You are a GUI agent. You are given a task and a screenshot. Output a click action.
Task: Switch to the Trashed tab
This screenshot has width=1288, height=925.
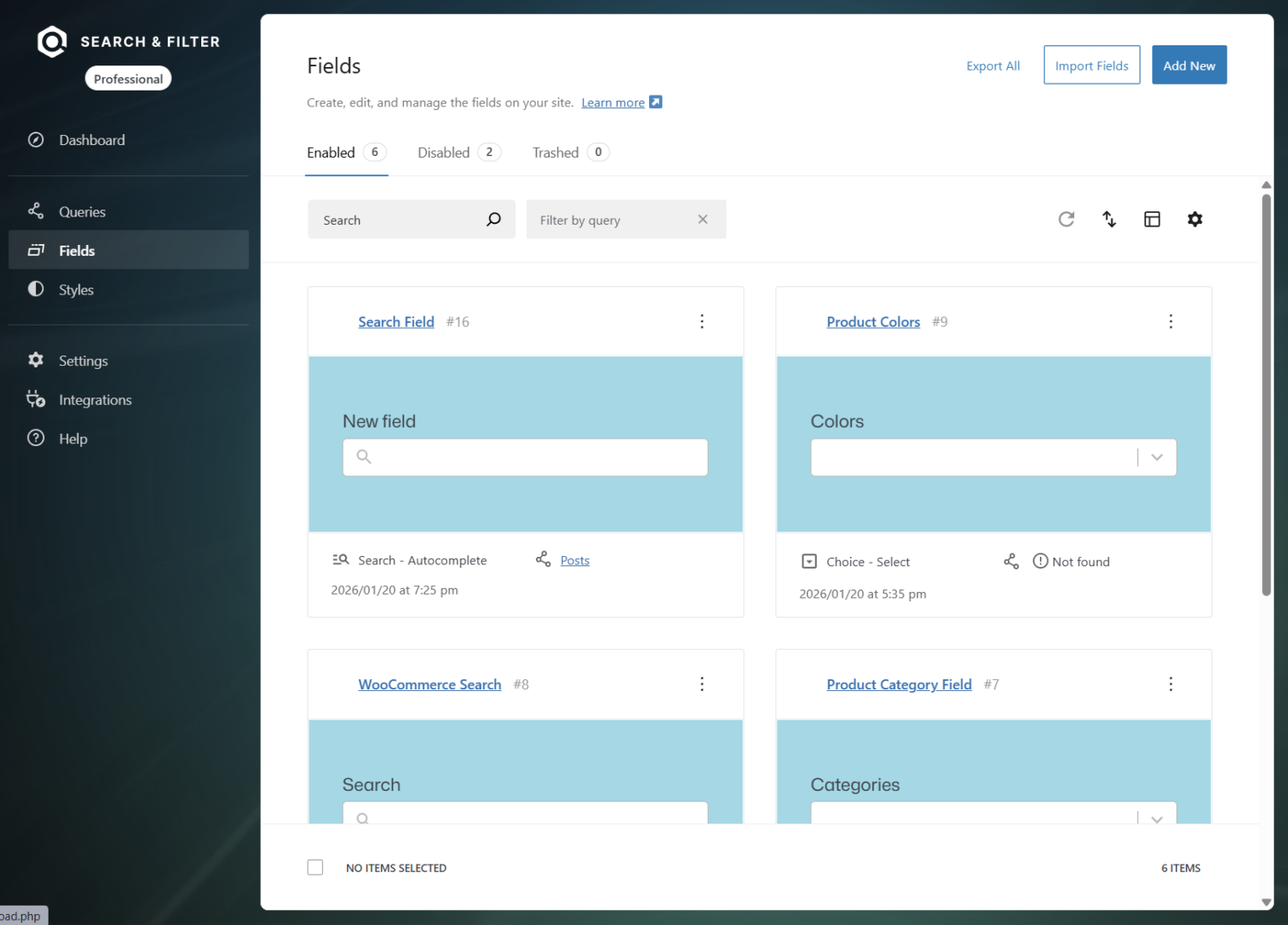click(x=570, y=153)
